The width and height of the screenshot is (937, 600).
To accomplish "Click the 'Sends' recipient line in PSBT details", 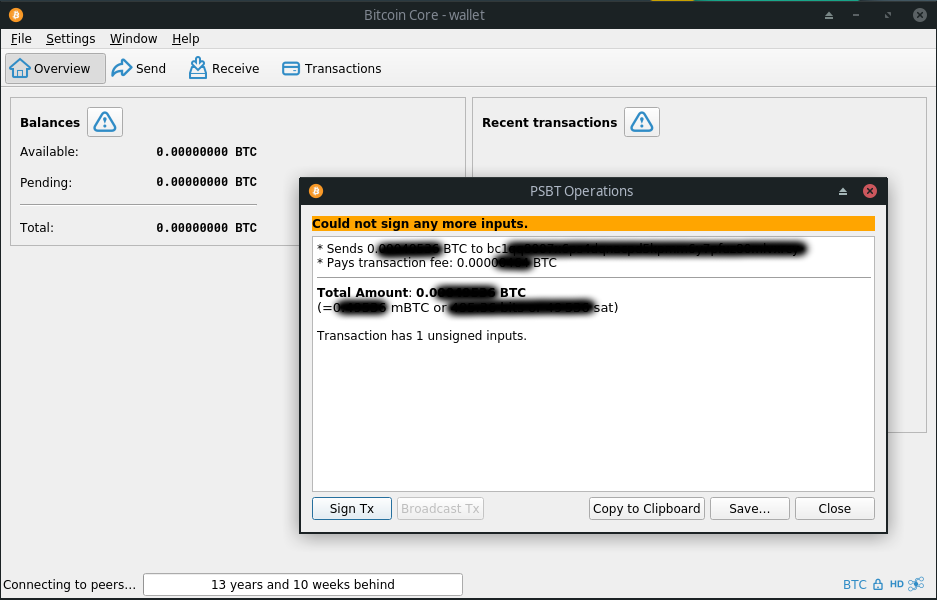I will click(562, 249).
